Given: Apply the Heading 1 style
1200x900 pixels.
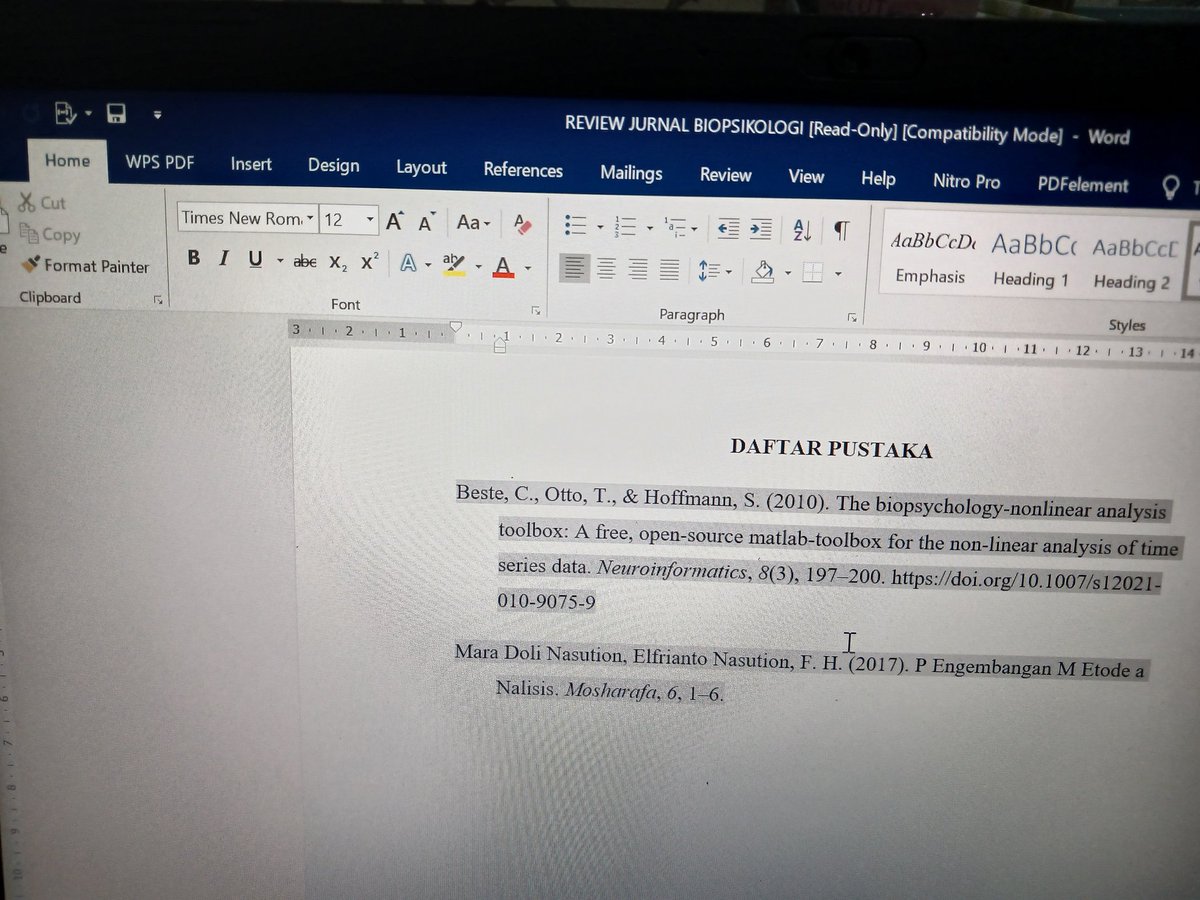Looking at the screenshot, I should pos(1032,261).
